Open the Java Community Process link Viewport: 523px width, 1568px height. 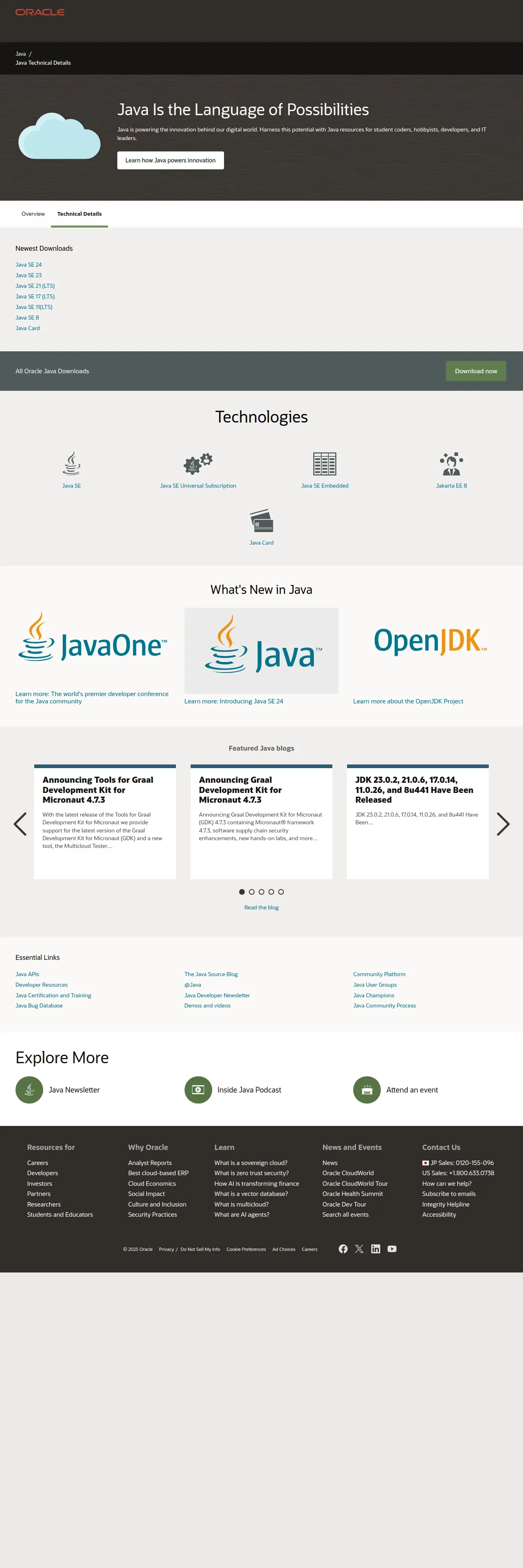[x=384, y=1005]
